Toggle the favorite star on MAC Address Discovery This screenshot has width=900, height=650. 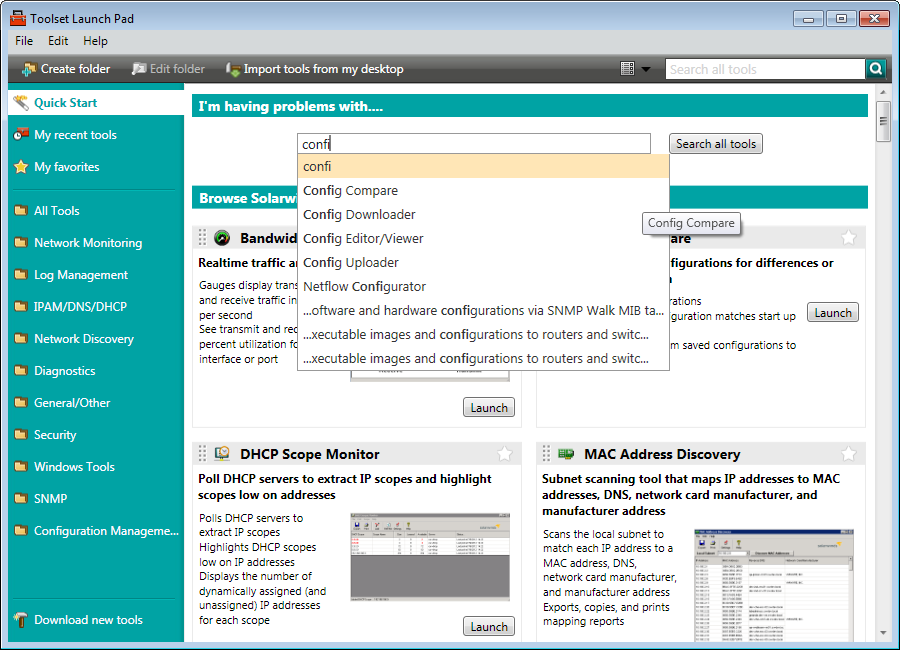coord(849,452)
